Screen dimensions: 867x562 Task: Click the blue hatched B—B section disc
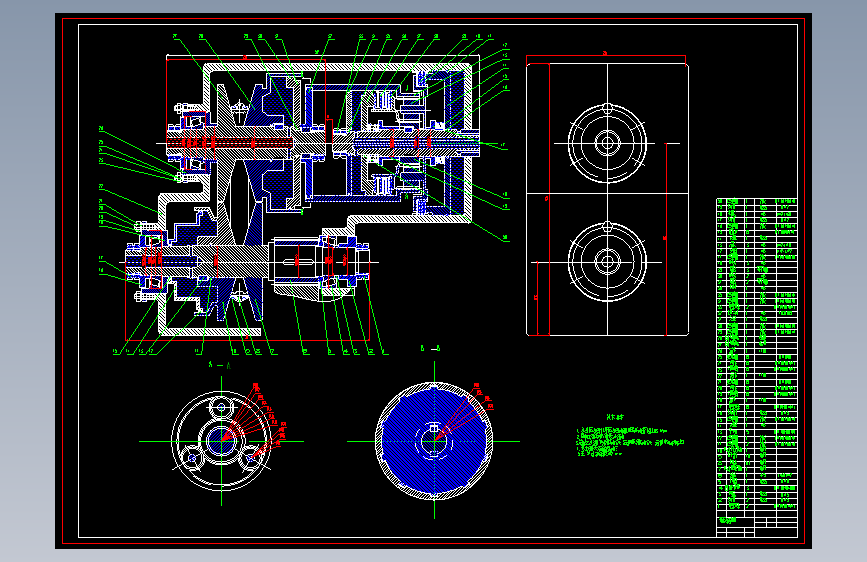(x=434, y=441)
